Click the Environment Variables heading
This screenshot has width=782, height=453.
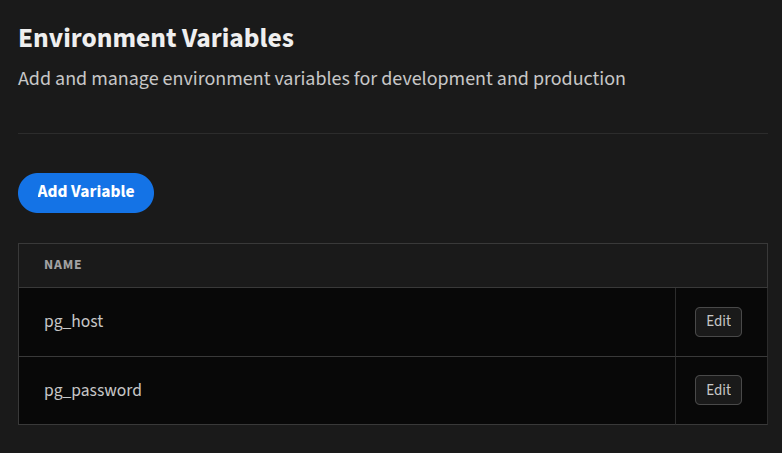(x=156, y=39)
